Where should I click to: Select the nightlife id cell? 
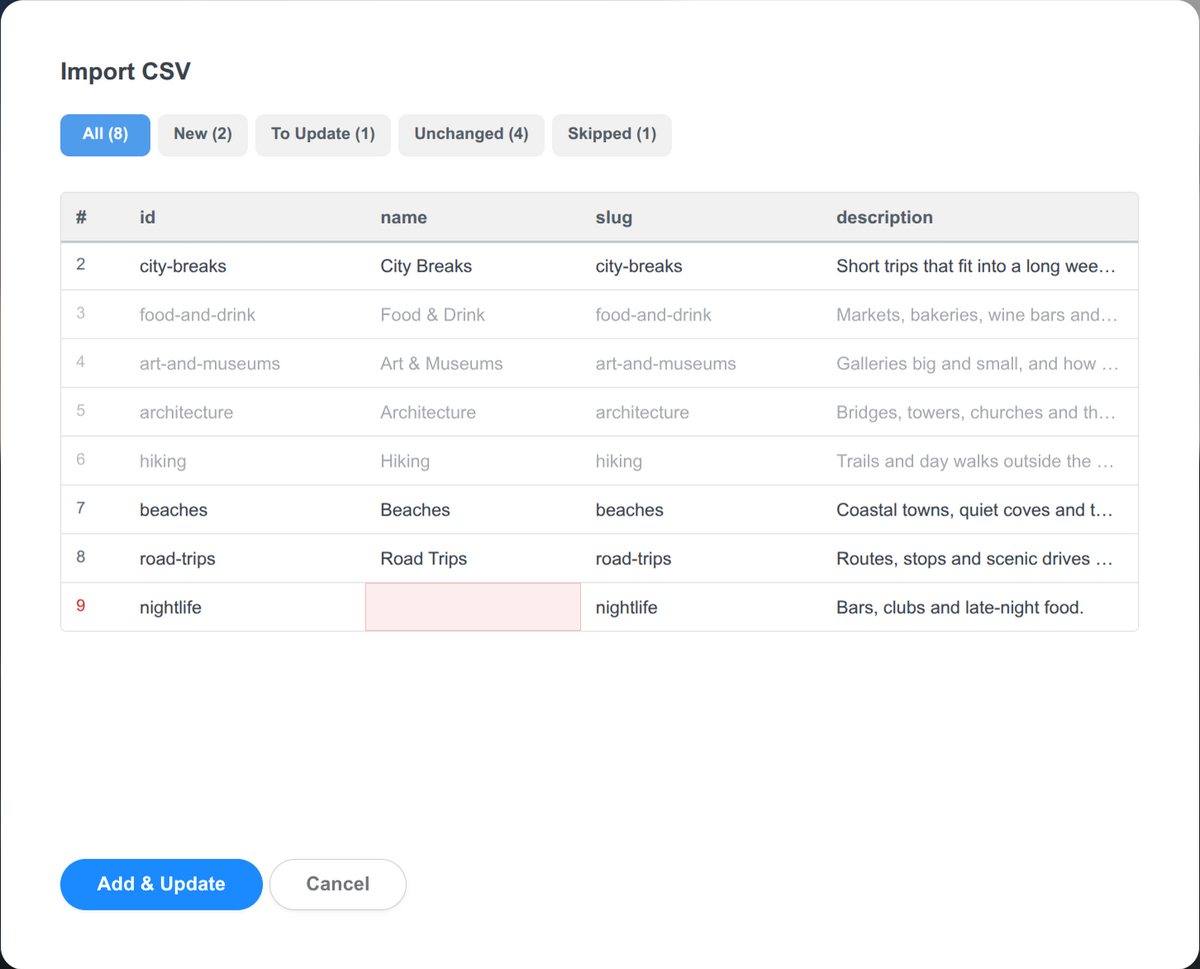(x=245, y=607)
